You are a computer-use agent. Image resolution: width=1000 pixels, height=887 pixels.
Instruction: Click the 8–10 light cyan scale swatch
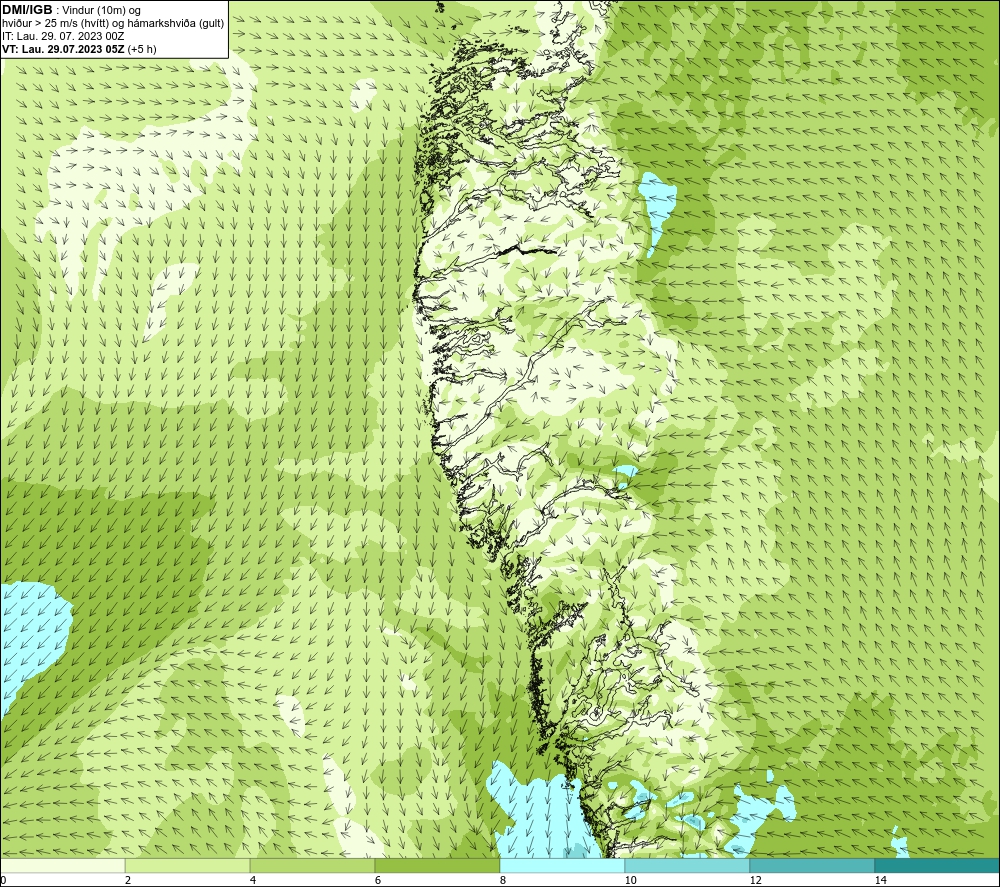[562, 865]
